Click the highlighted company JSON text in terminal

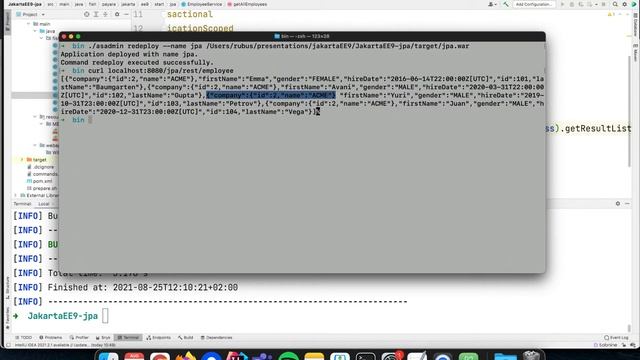coord(271,95)
